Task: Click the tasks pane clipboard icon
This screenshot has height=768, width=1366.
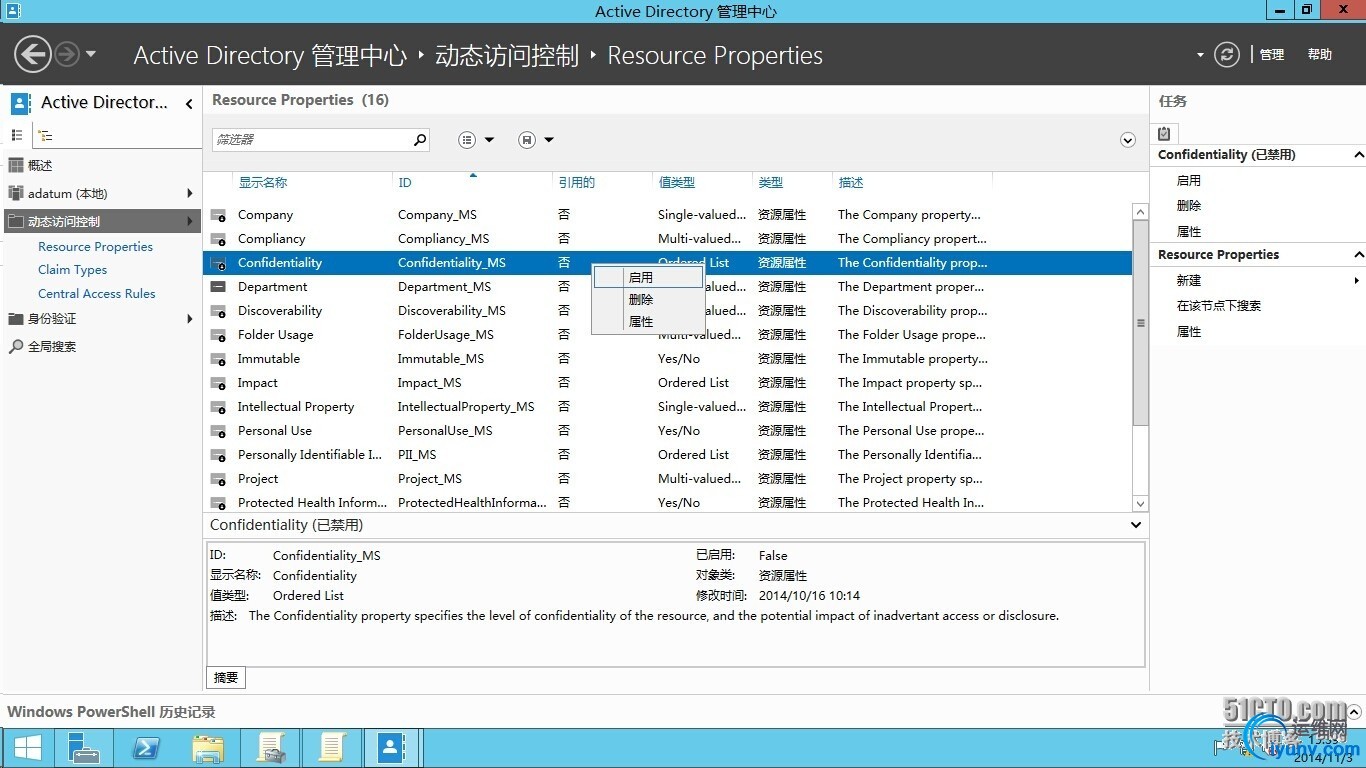Action: pyautogui.click(x=1164, y=133)
